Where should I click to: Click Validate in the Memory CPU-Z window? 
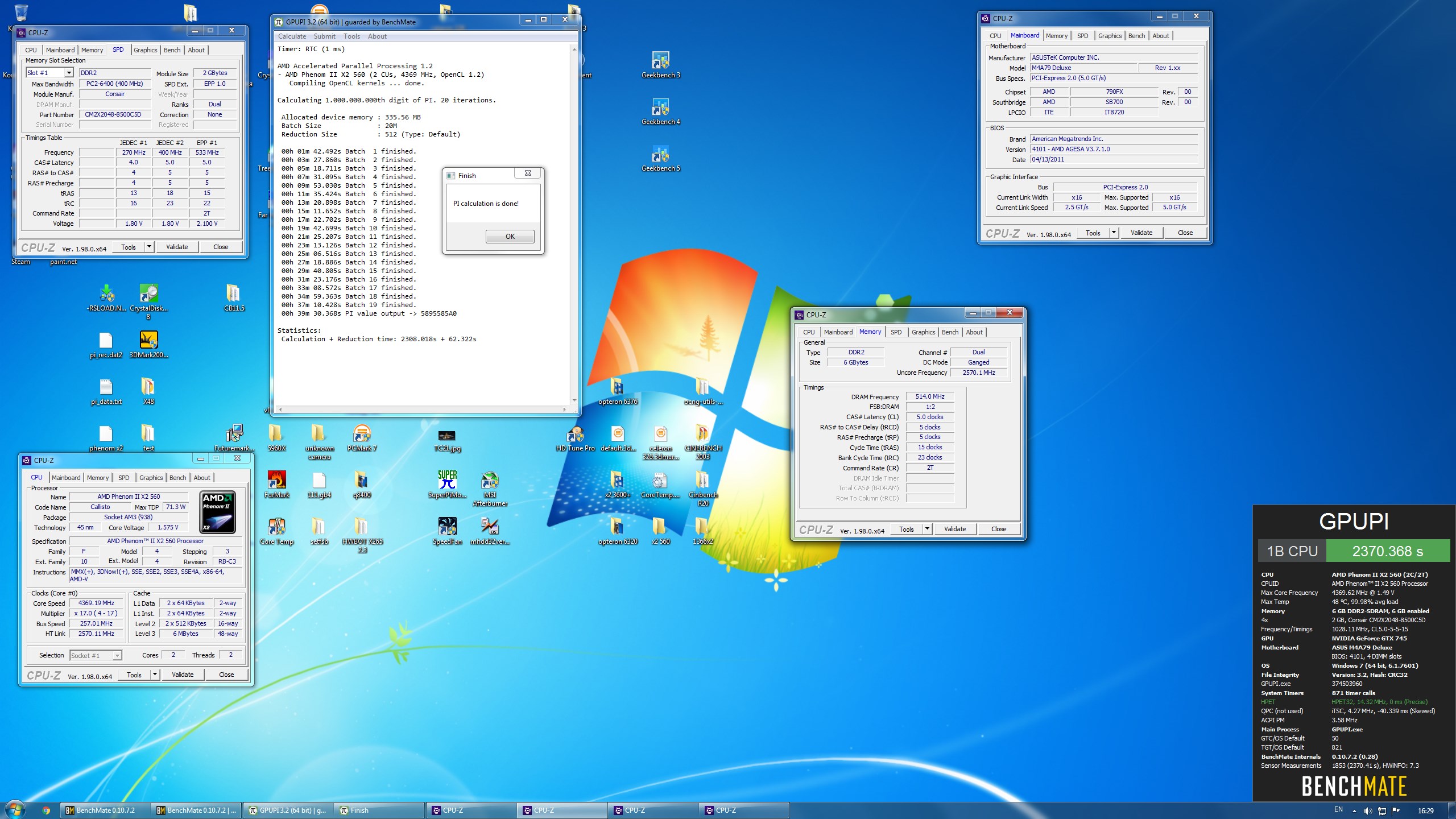pyautogui.click(x=955, y=529)
